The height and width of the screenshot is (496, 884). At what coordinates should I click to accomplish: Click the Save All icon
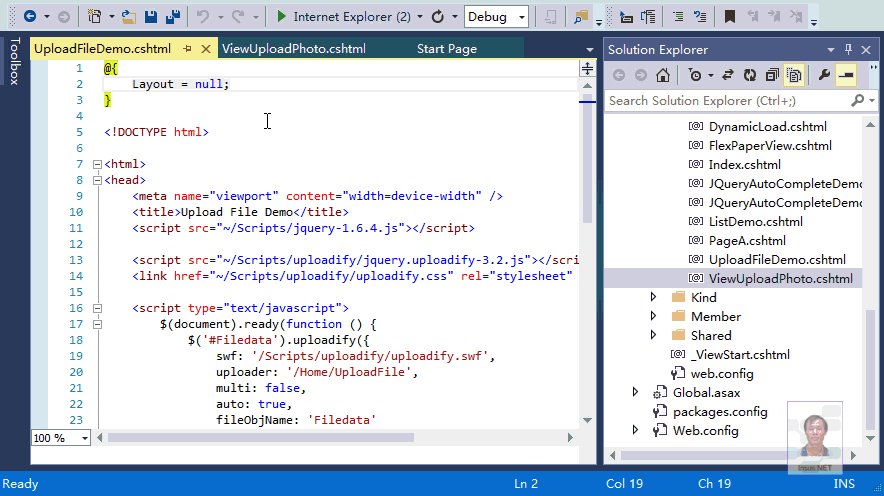(x=173, y=16)
